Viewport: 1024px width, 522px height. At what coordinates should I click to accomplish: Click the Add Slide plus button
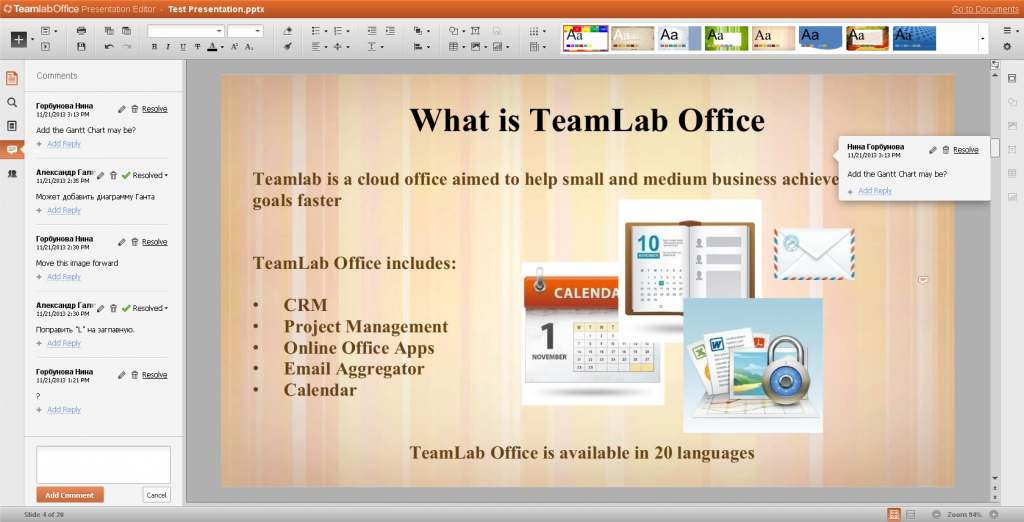[18, 39]
